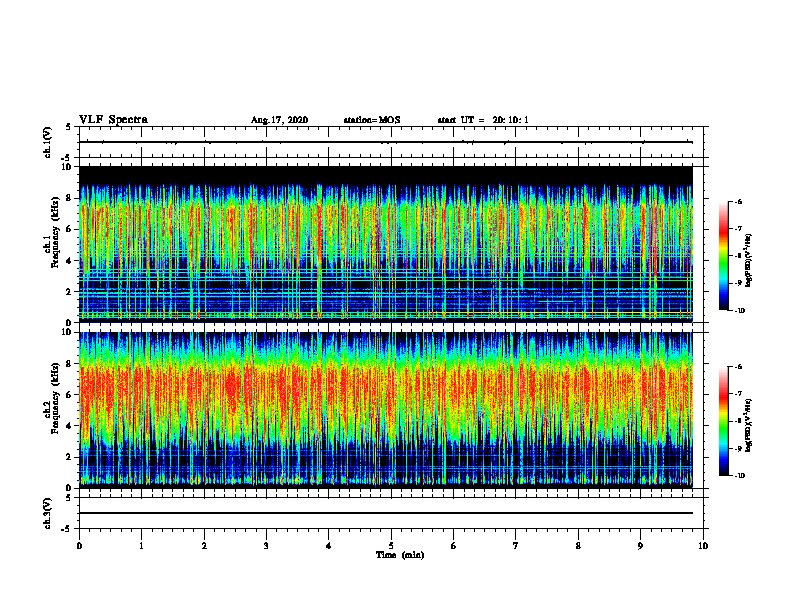Click the ch.1 voltage waveform trace

pyautogui.click(x=386, y=142)
